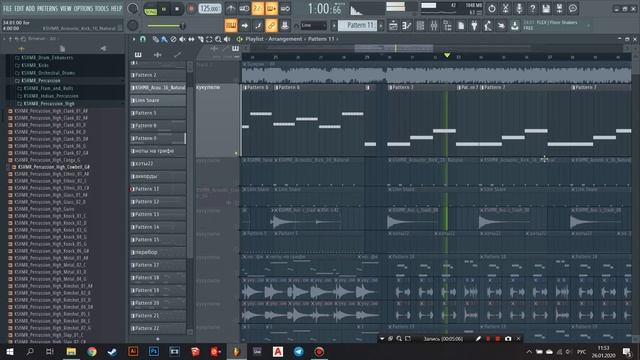Toggle wait for input to start playing
The height and width of the screenshot is (360, 640).
[244, 9]
